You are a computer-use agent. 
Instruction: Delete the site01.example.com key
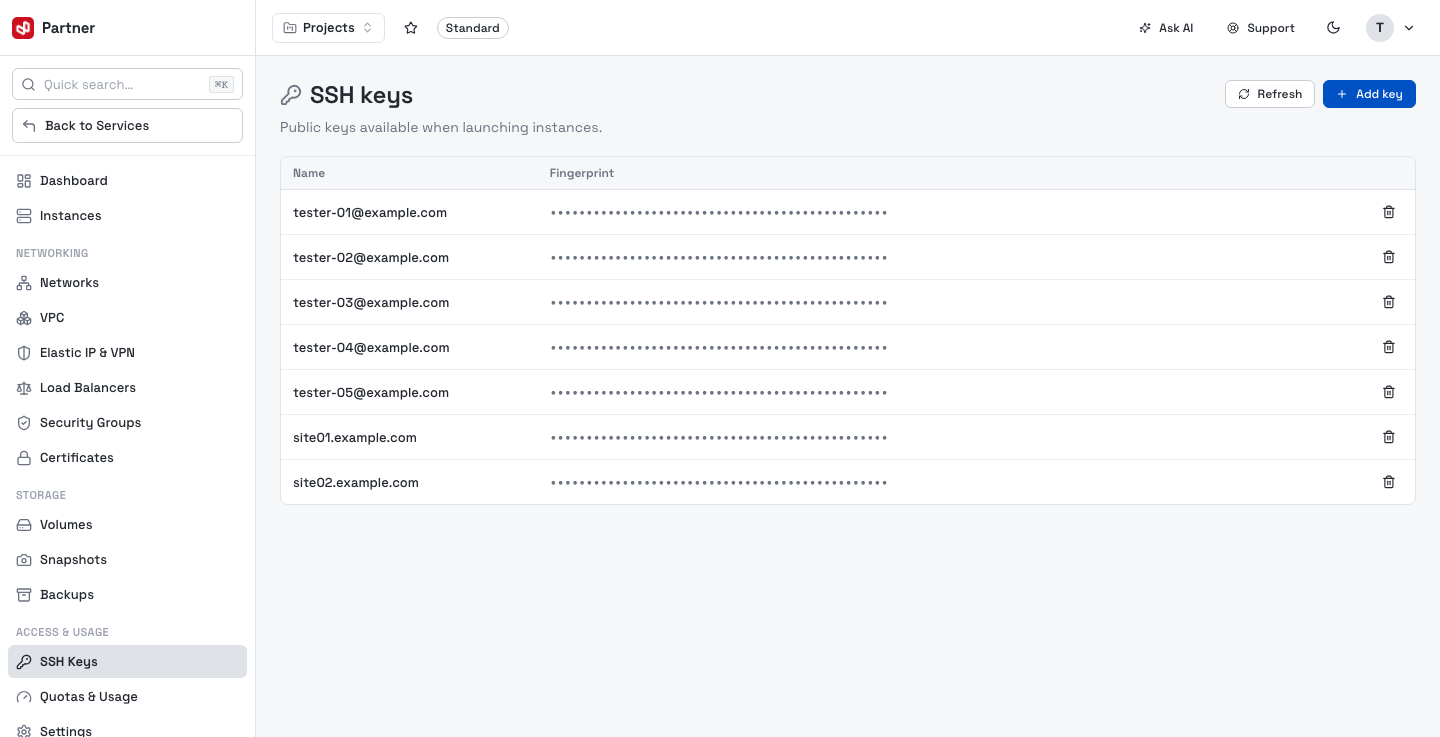1388,437
